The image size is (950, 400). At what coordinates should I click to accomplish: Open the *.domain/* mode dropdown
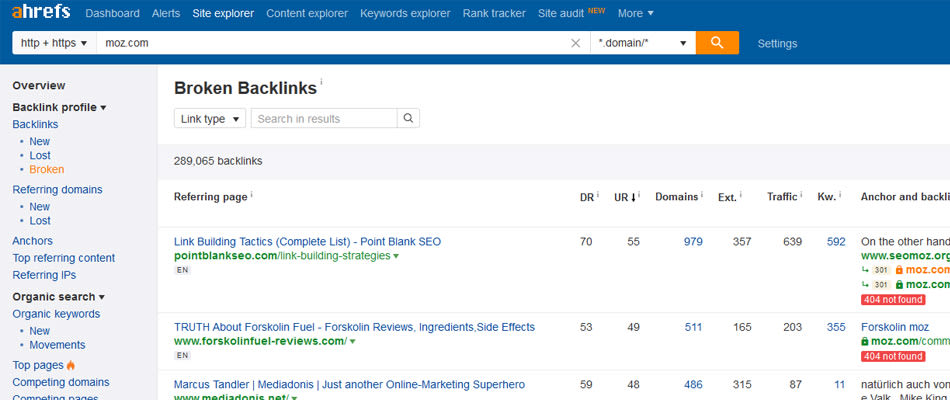tap(643, 43)
